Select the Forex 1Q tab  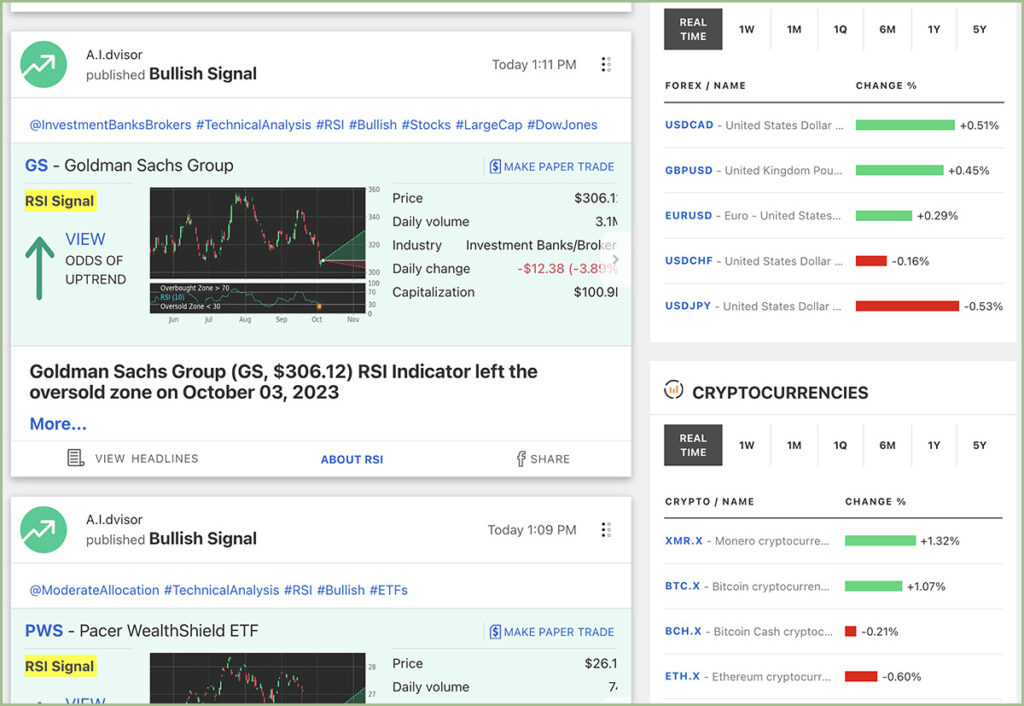[x=840, y=29]
